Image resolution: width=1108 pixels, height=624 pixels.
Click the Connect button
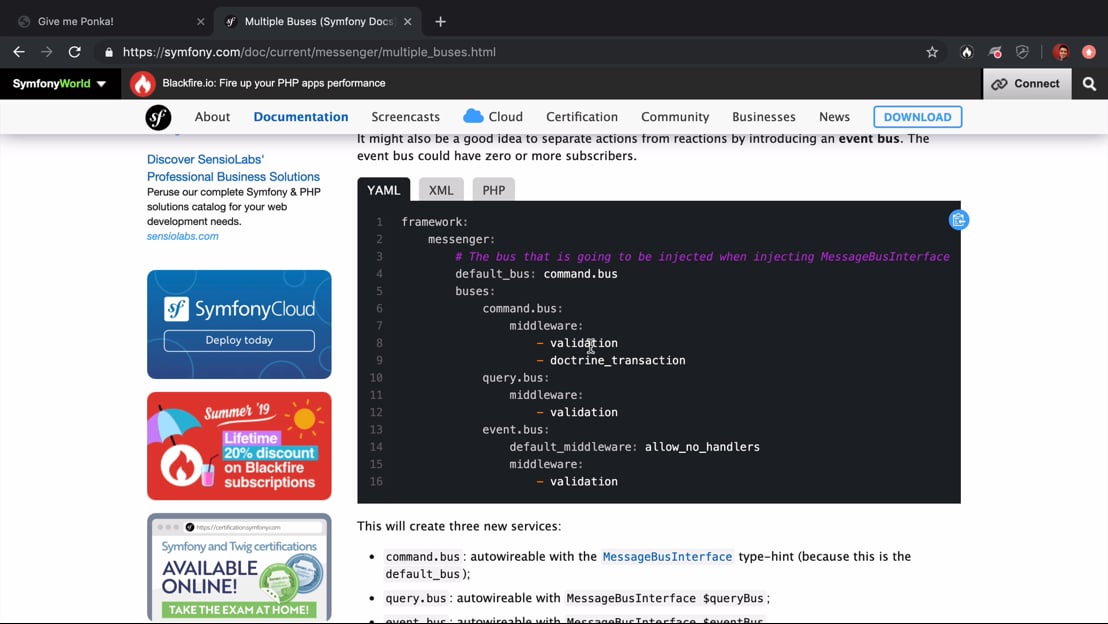click(x=1026, y=84)
